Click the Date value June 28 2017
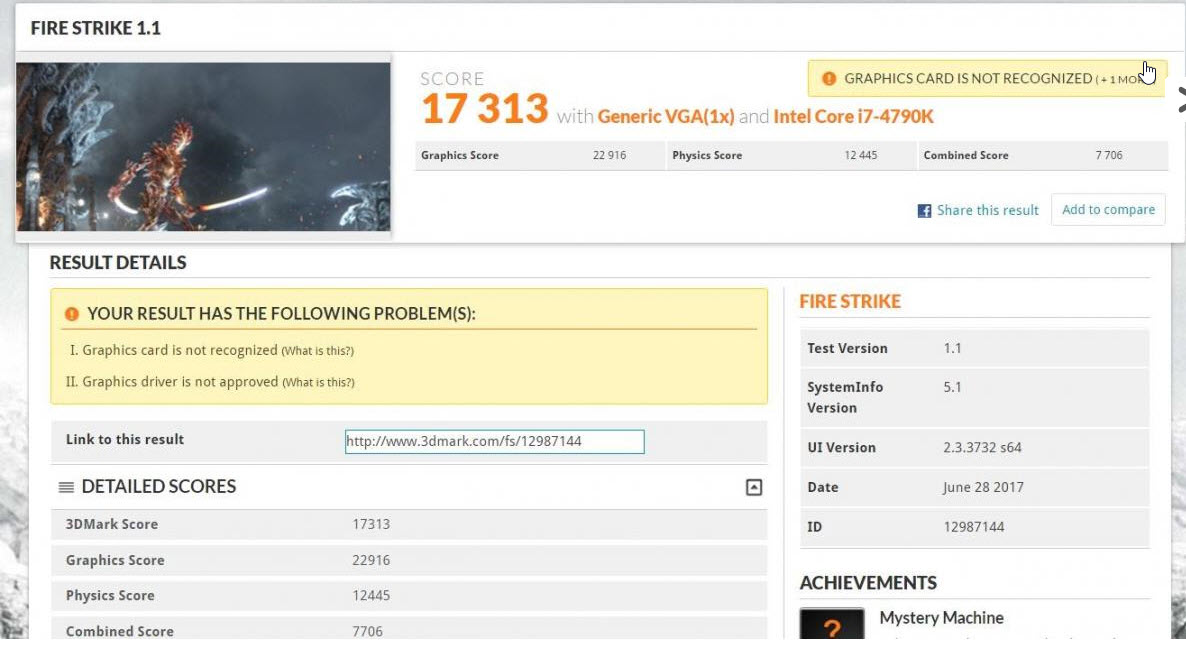Screen dimensions: 1186x645 (983, 488)
